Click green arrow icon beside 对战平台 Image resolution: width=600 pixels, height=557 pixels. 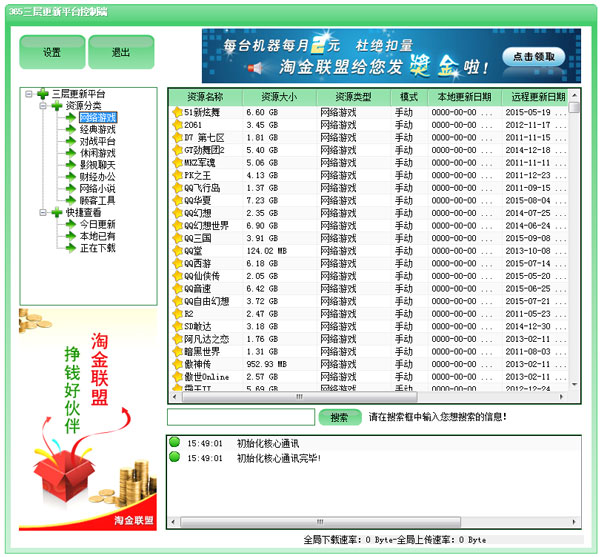(x=70, y=141)
